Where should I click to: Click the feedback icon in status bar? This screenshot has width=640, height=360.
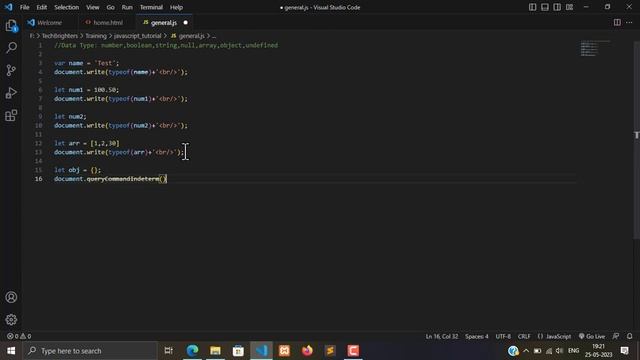pos(616,336)
